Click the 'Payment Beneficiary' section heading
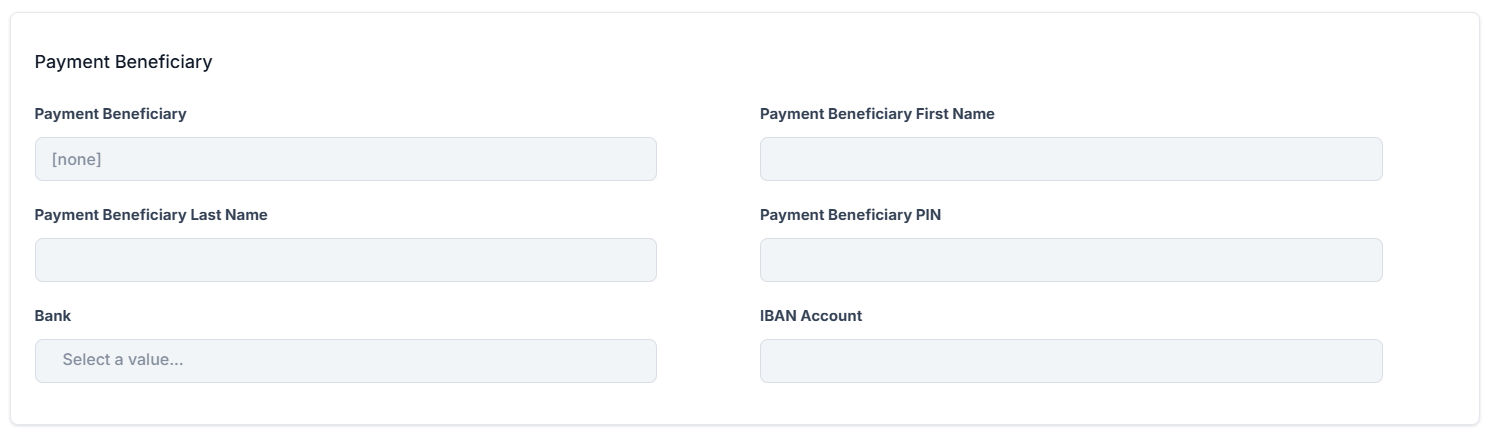 click(123, 62)
